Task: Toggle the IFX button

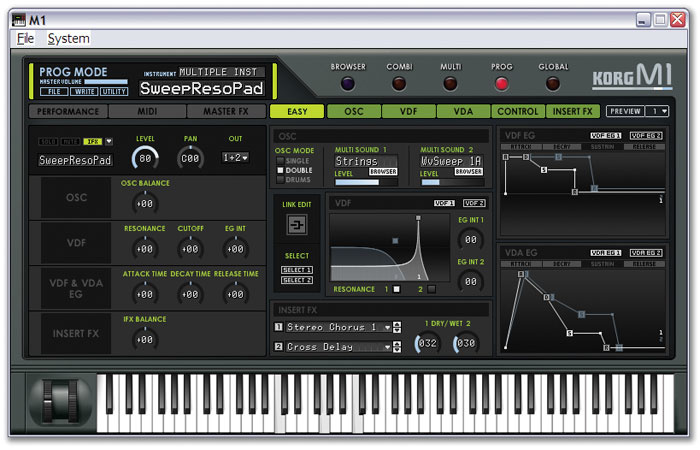Action: coord(93,142)
